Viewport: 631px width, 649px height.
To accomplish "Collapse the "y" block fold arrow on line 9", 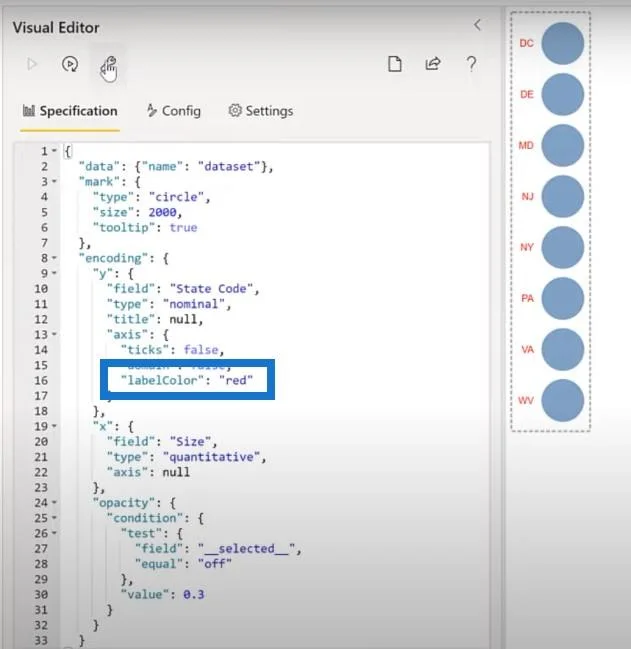I will (54, 274).
